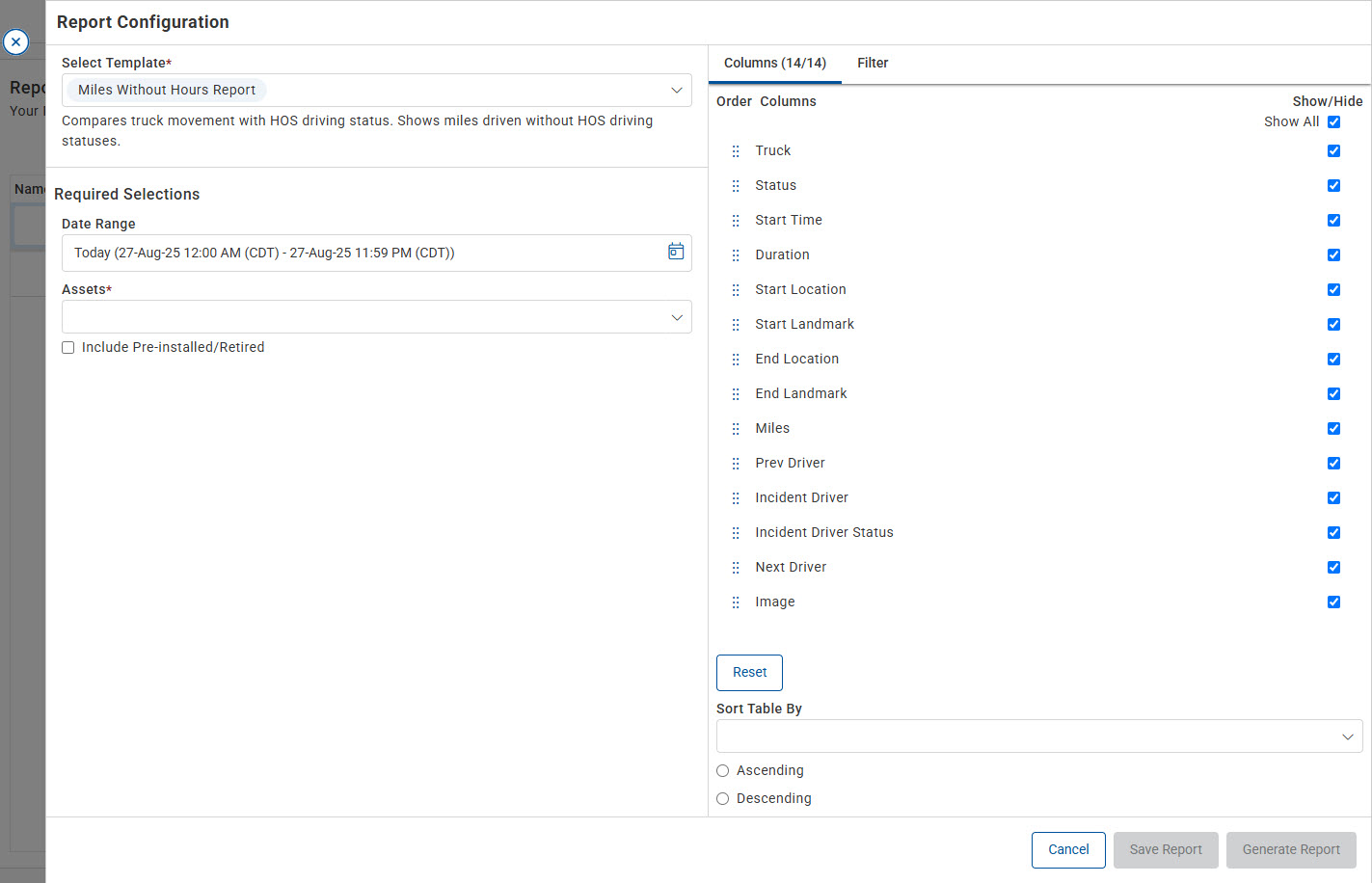Screen dimensions: 1372x883
Task: Click drag handle of Start Location row
Action: pyautogui.click(x=736, y=290)
